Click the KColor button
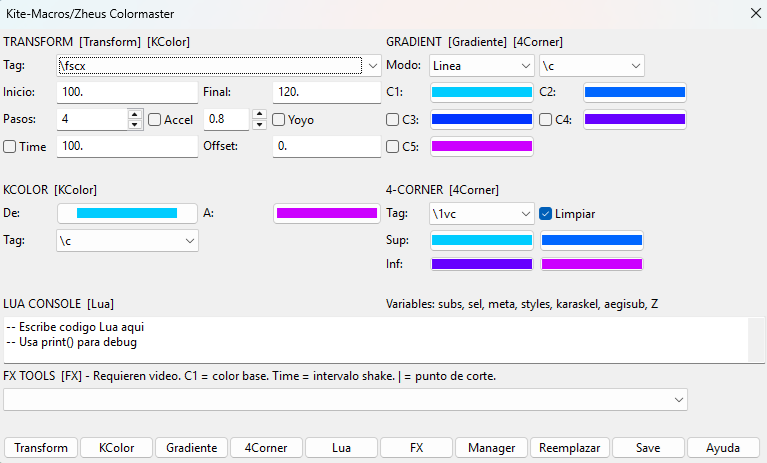Viewport: 767px width, 463px height. (x=116, y=448)
